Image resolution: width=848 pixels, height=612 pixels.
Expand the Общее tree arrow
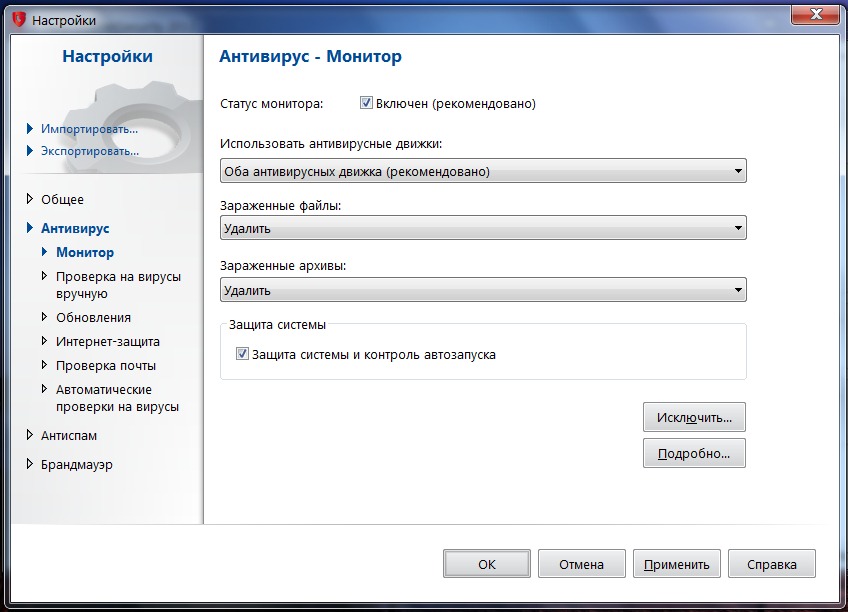point(30,199)
